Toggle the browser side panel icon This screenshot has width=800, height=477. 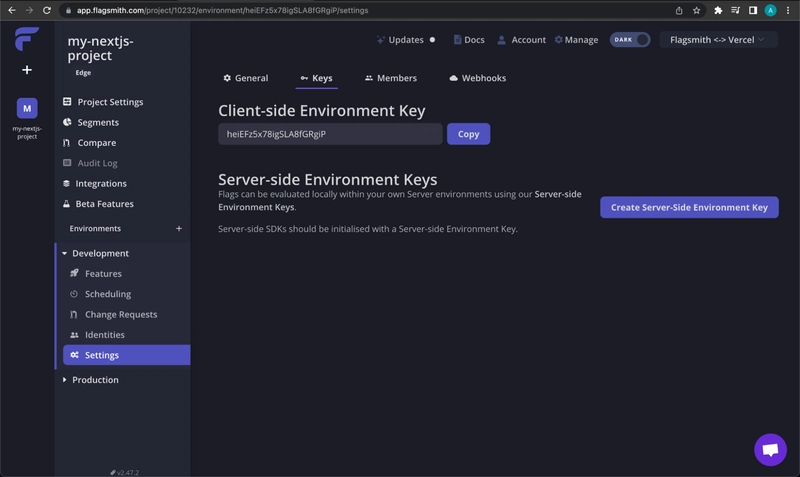tap(753, 10)
